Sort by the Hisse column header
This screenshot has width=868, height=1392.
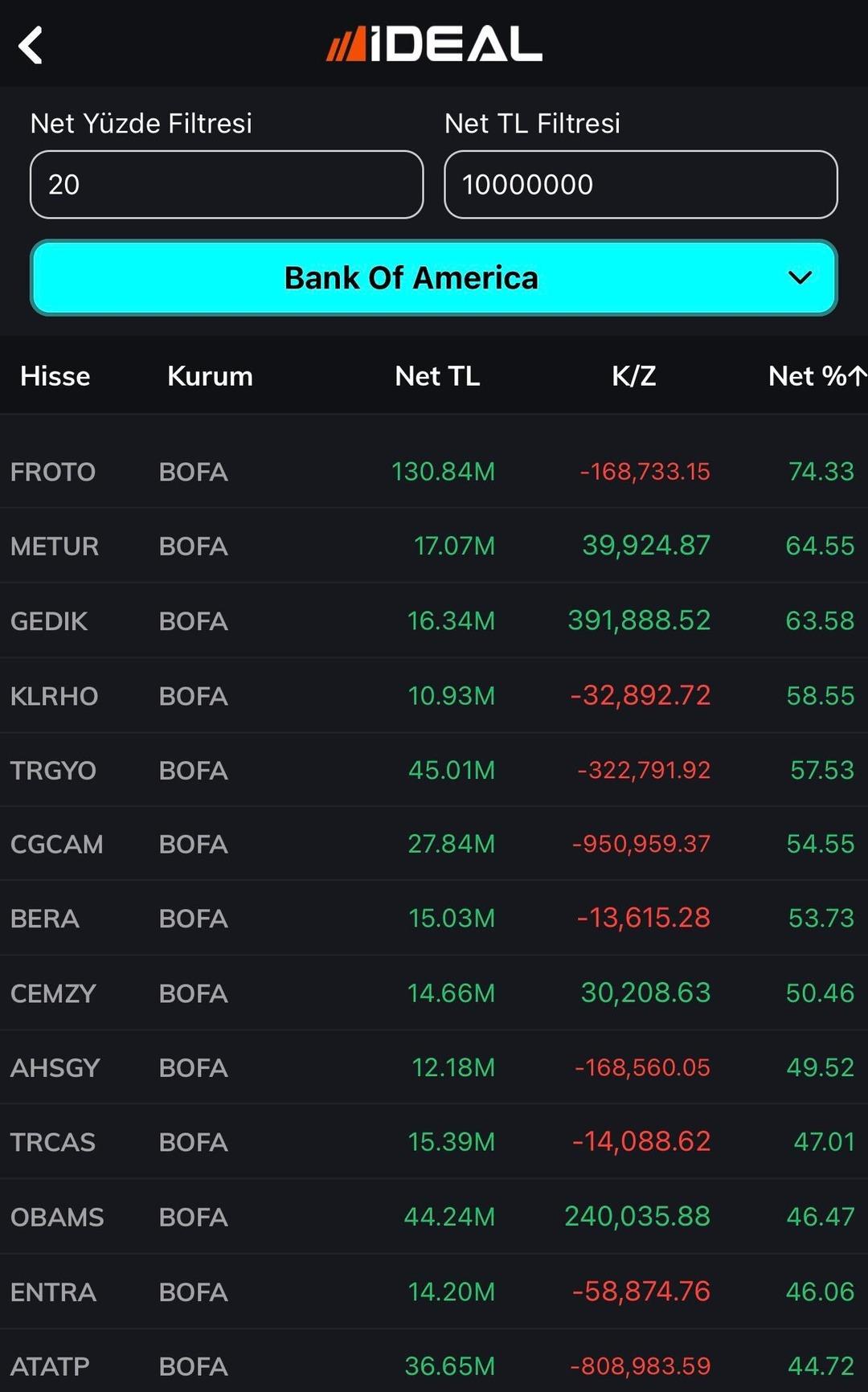click(55, 376)
